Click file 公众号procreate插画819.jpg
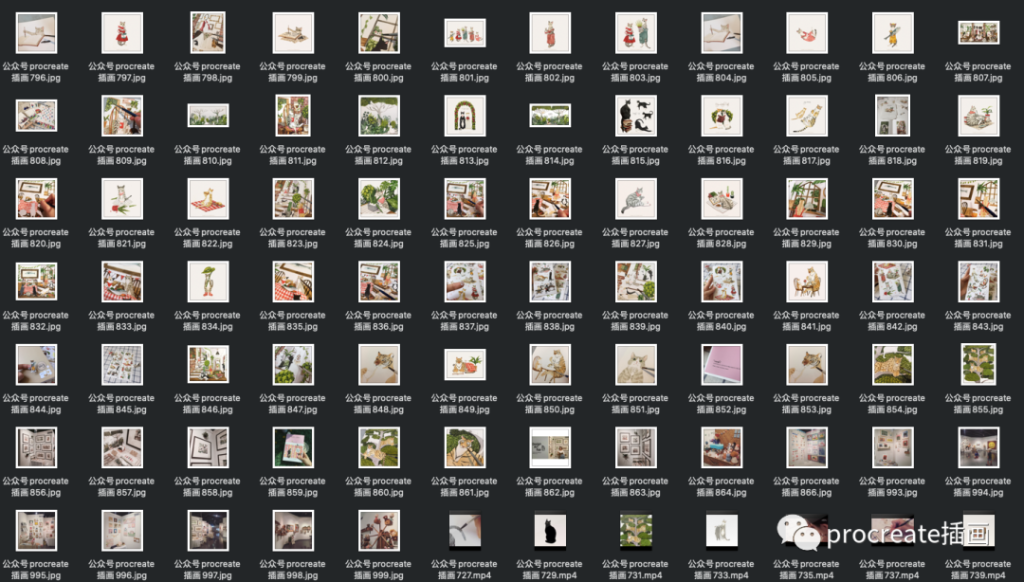Image resolution: width=1024 pixels, height=582 pixels. 979,115
